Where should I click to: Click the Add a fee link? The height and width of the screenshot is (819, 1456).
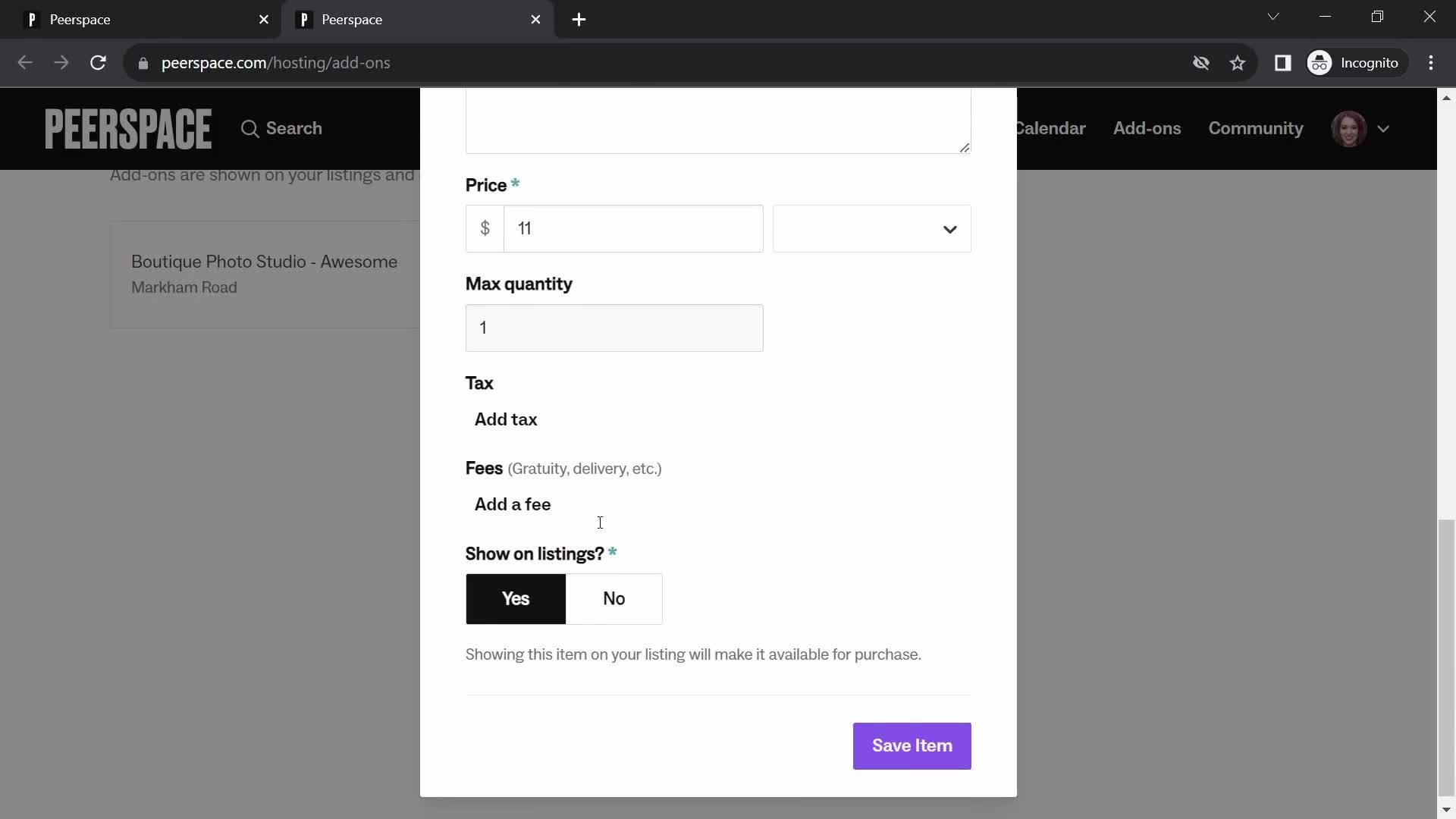[x=513, y=504]
